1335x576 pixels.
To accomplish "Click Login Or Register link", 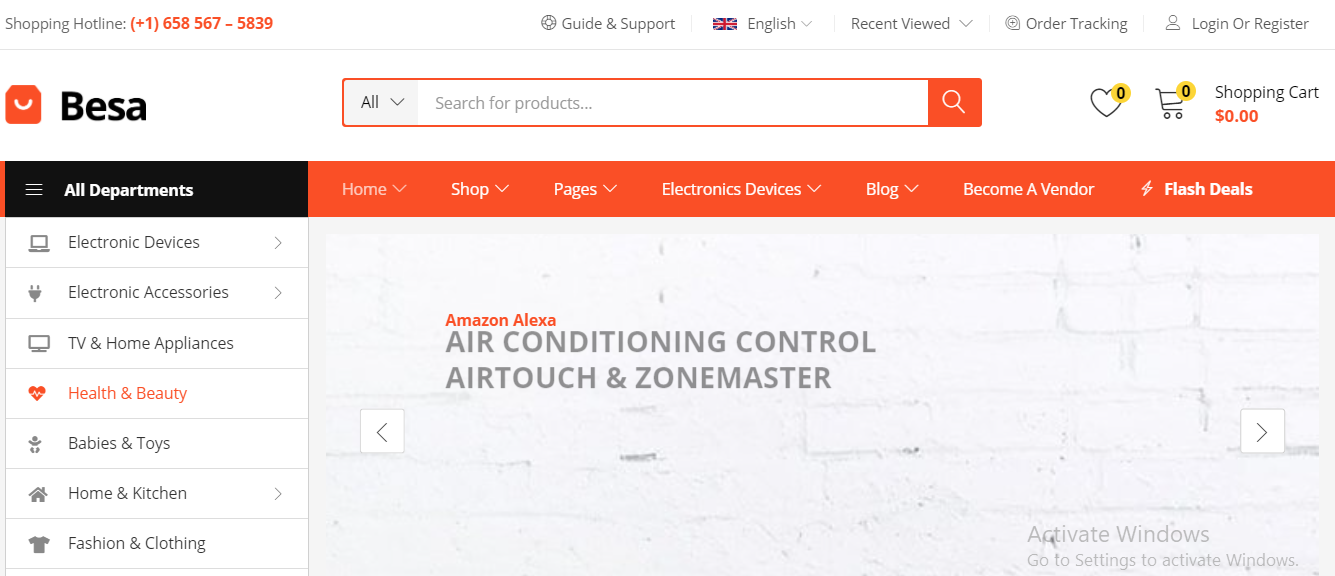I will tap(1237, 24).
